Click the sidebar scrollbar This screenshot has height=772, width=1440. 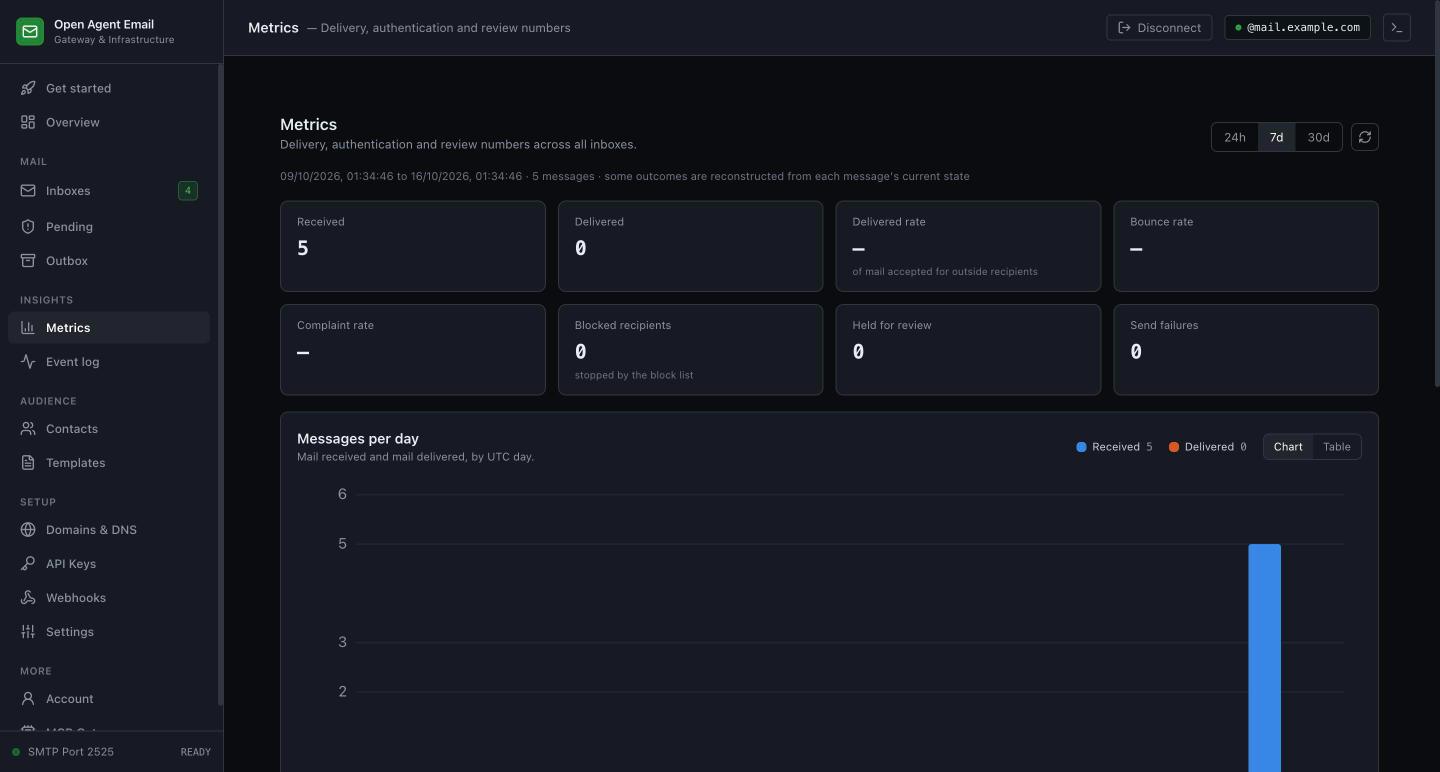(x=220, y=385)
